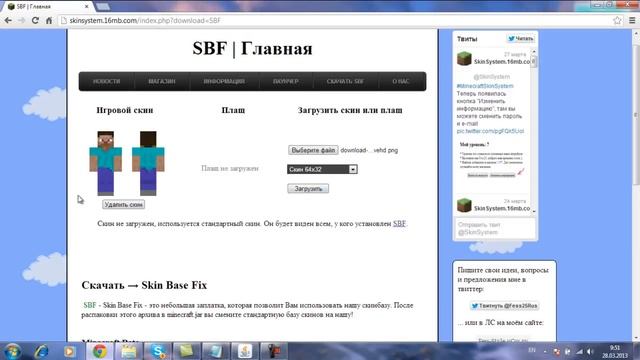Click the Твитнуть @Feax25Rus button
Viewport: 640px width, 360px height.
504,305
